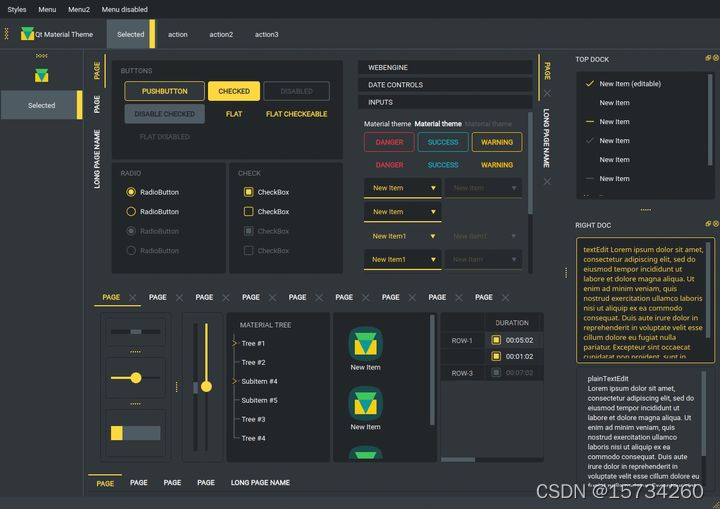The height and width of the screenshot is (509, 720).
Task: Click the yellow progress bar
Action: [x=135, y=433]
